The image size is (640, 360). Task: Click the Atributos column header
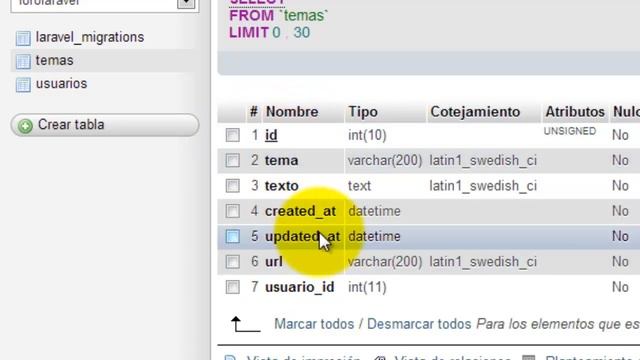click(575, 112)
